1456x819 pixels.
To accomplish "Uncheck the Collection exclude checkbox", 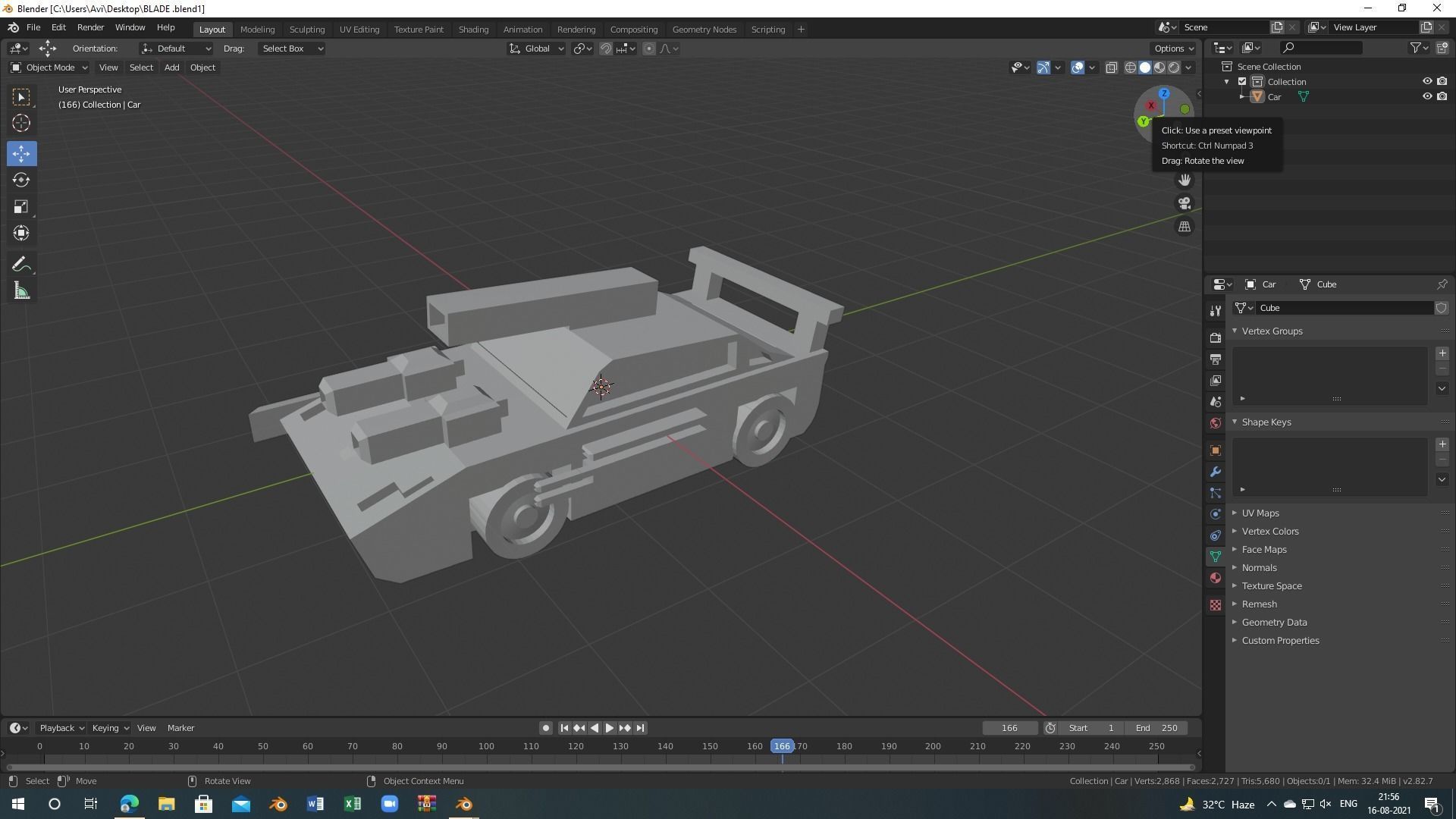I will coord(1242,81).
